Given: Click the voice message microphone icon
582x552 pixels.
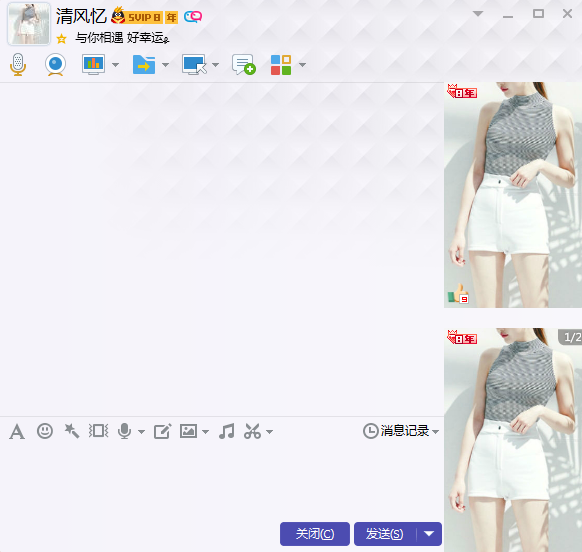Looking at the screenshot, I should tap(124, 431).
